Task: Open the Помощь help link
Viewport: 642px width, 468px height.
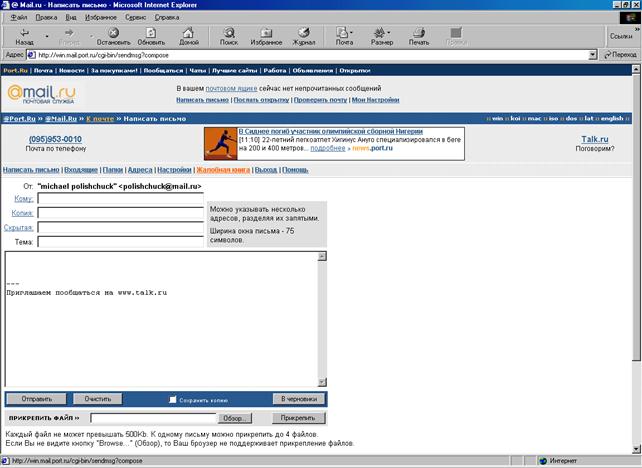Action: coord(295,170)
